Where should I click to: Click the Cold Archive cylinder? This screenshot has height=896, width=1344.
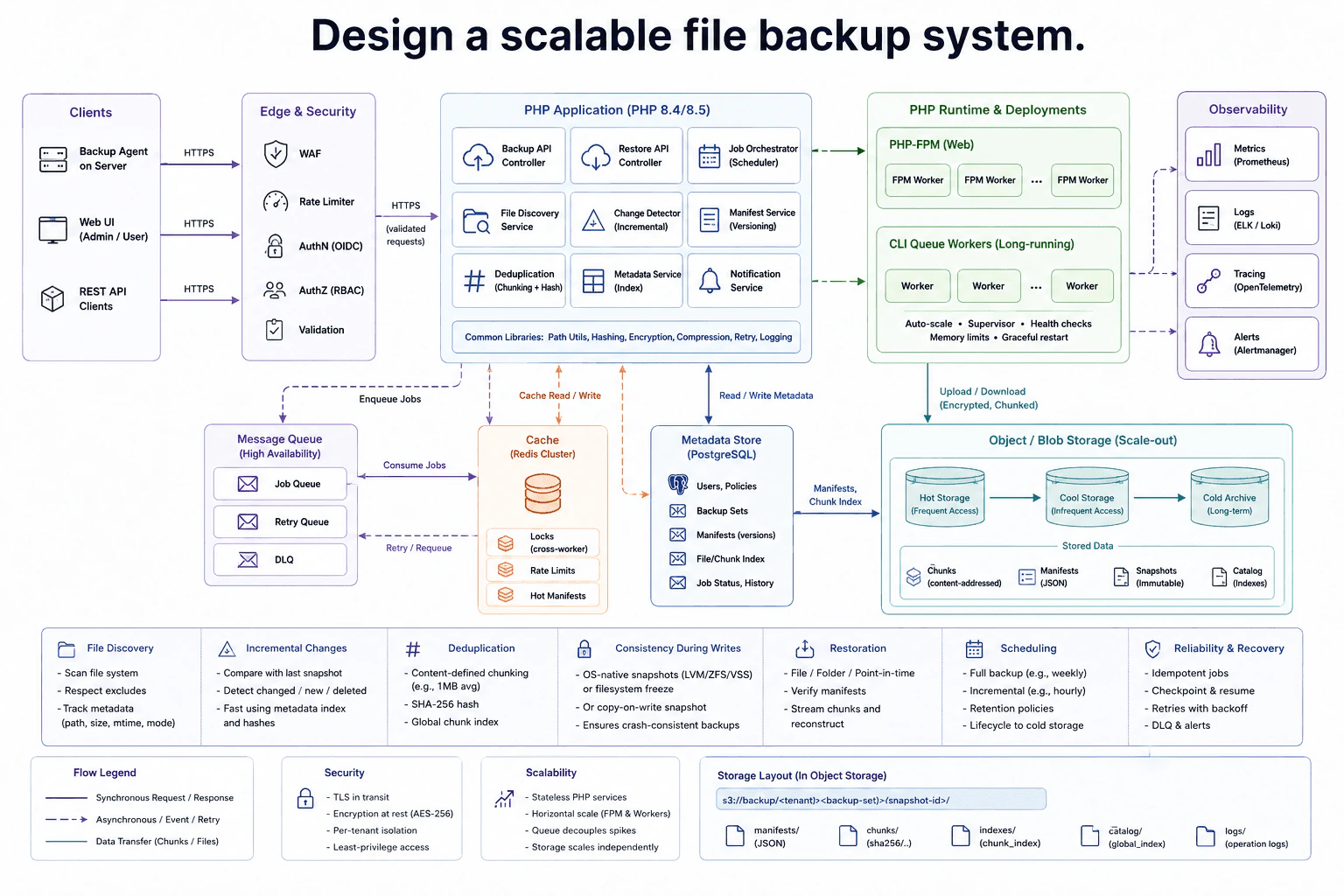pyautogui.click(x=1229, y=496)
